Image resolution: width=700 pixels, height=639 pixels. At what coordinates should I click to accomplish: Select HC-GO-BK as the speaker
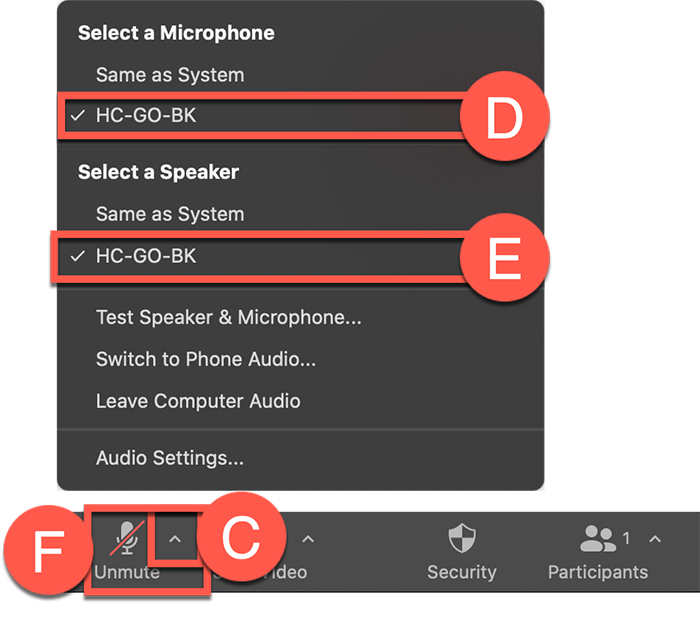[146, 256]
